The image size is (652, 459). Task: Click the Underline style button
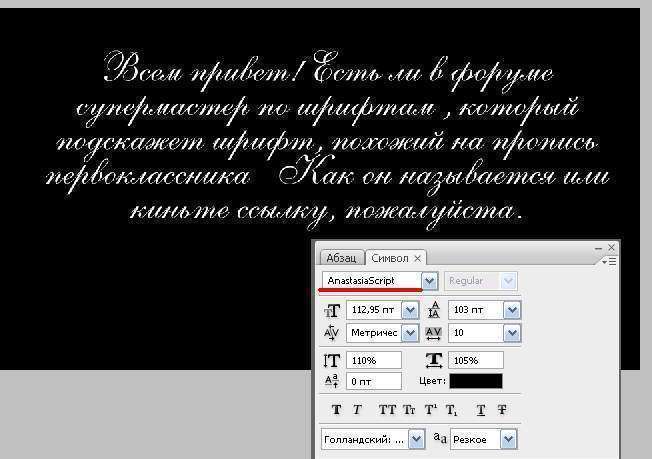tap(481, 409)
